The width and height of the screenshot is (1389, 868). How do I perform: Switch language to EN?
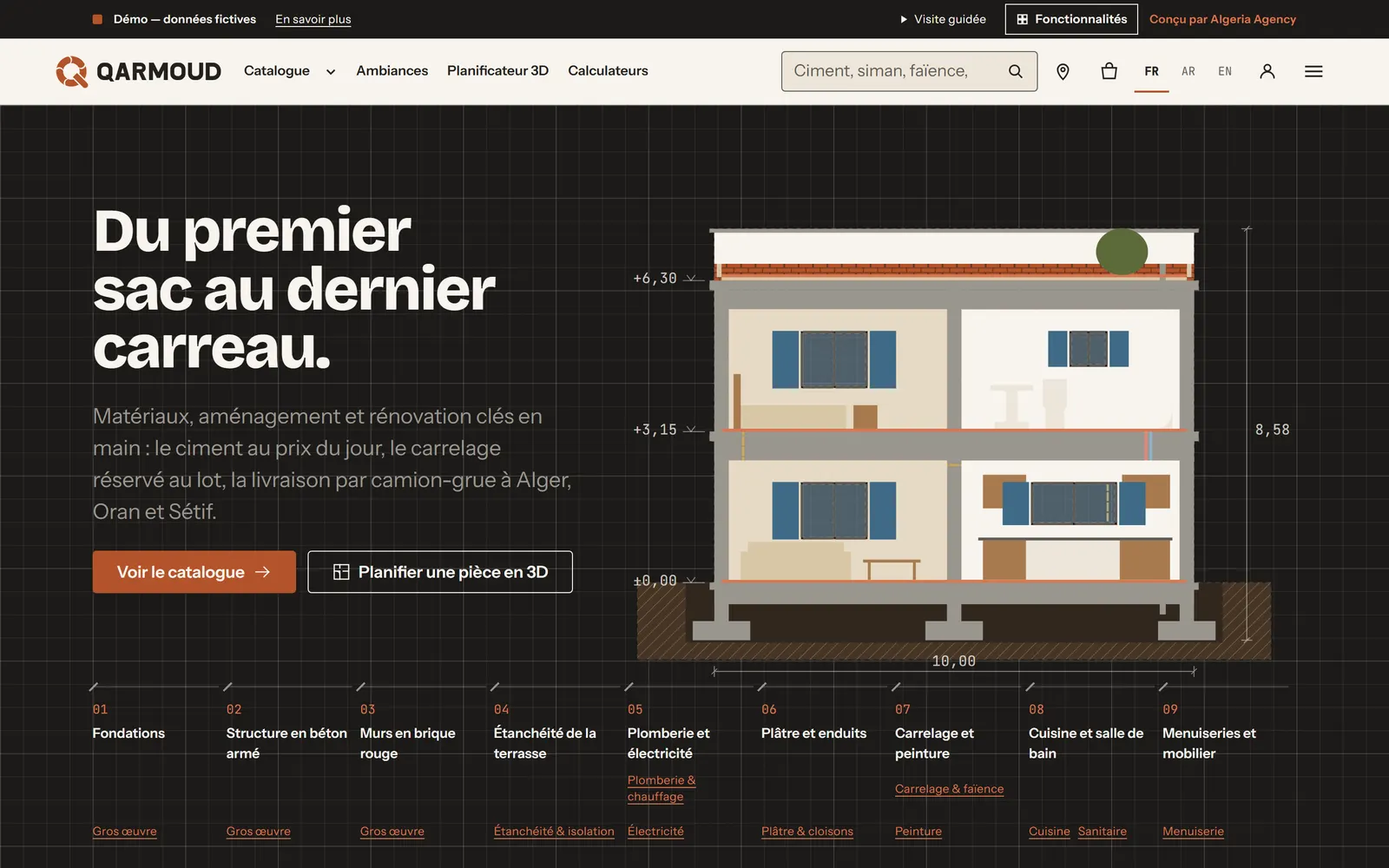click(x=1225, y=71)
